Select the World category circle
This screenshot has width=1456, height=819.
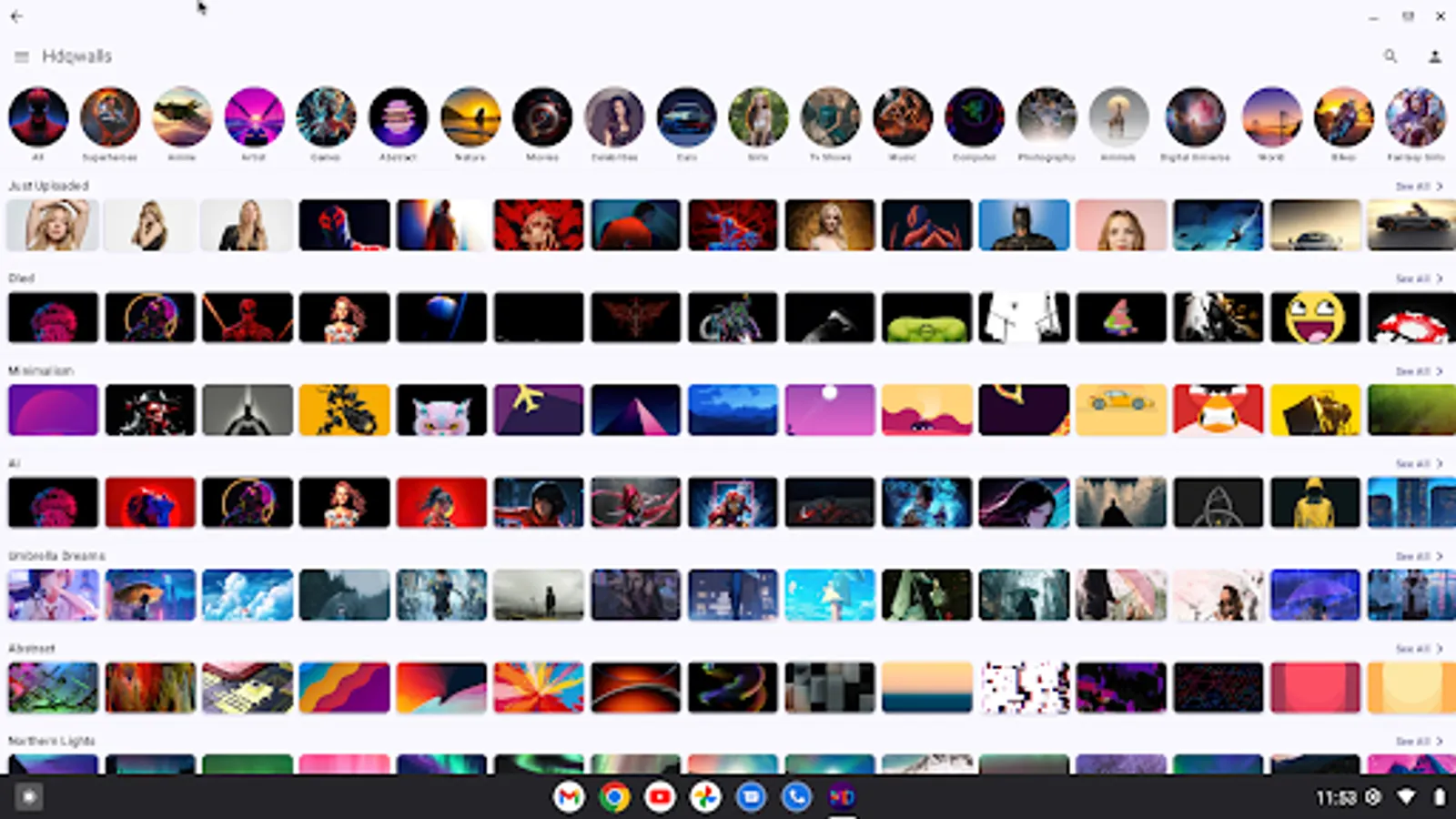pyautogui.click(x=1271, y=116)
